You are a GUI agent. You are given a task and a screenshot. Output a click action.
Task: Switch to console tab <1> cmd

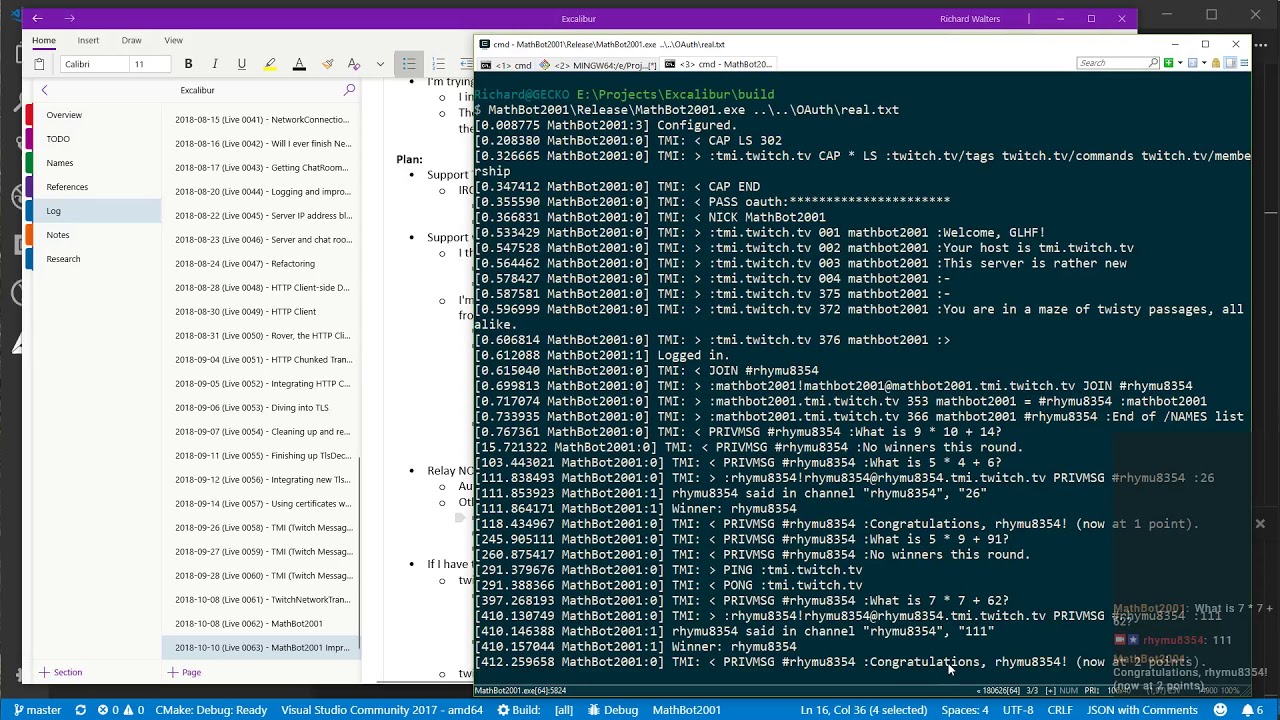(507, 64)
